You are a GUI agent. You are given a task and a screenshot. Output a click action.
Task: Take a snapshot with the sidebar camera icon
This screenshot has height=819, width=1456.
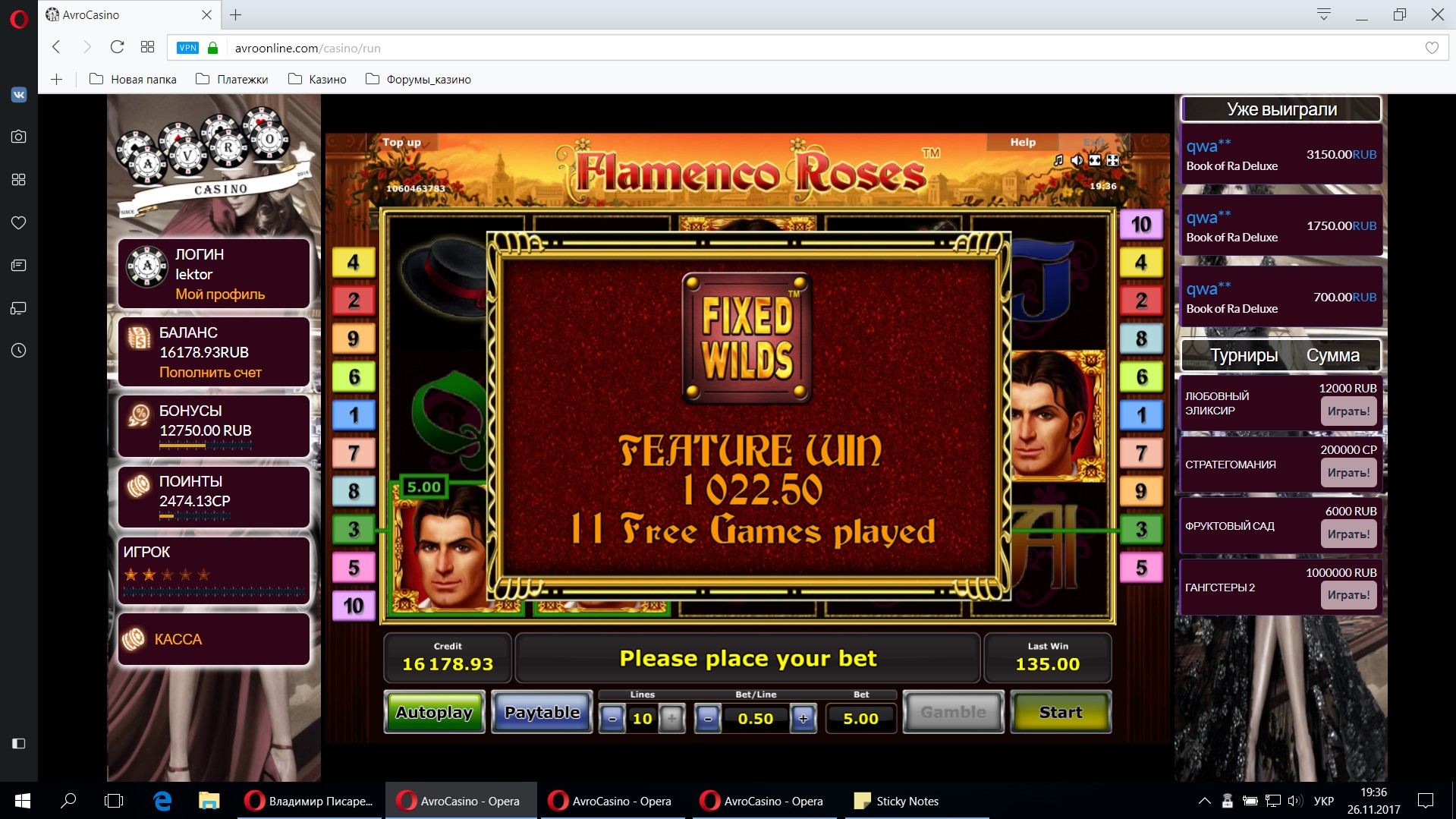pos(19,137)
